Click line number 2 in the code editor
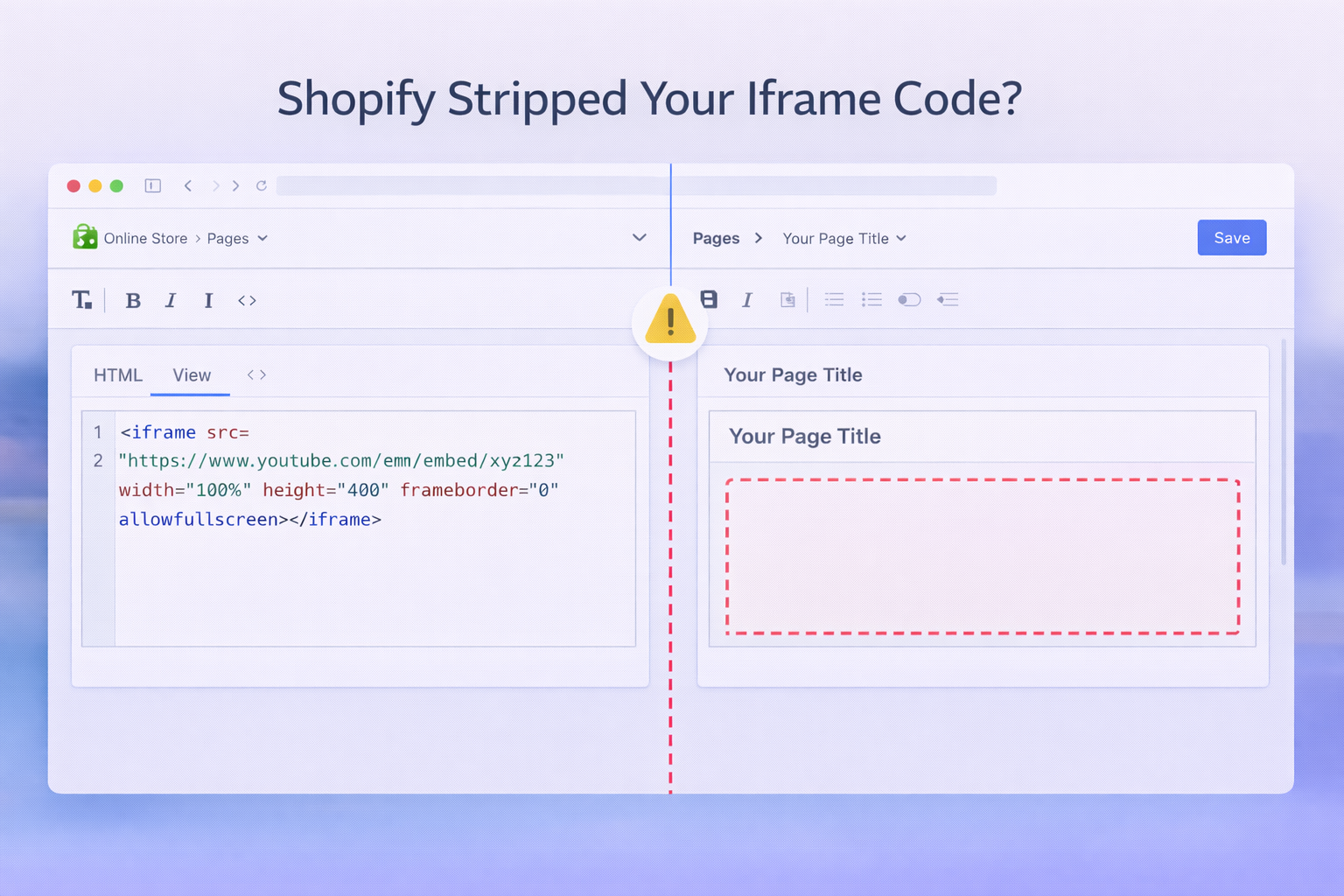1344x896 pixels. (97, 460)
